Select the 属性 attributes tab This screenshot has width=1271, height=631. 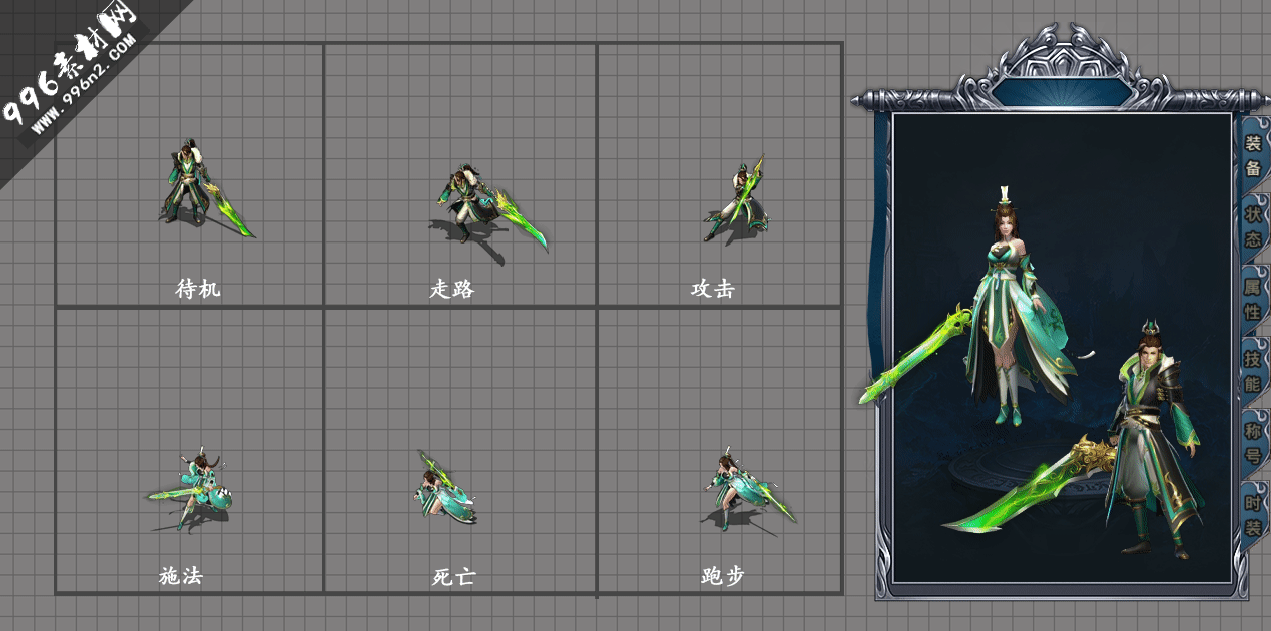(1253, 299)
